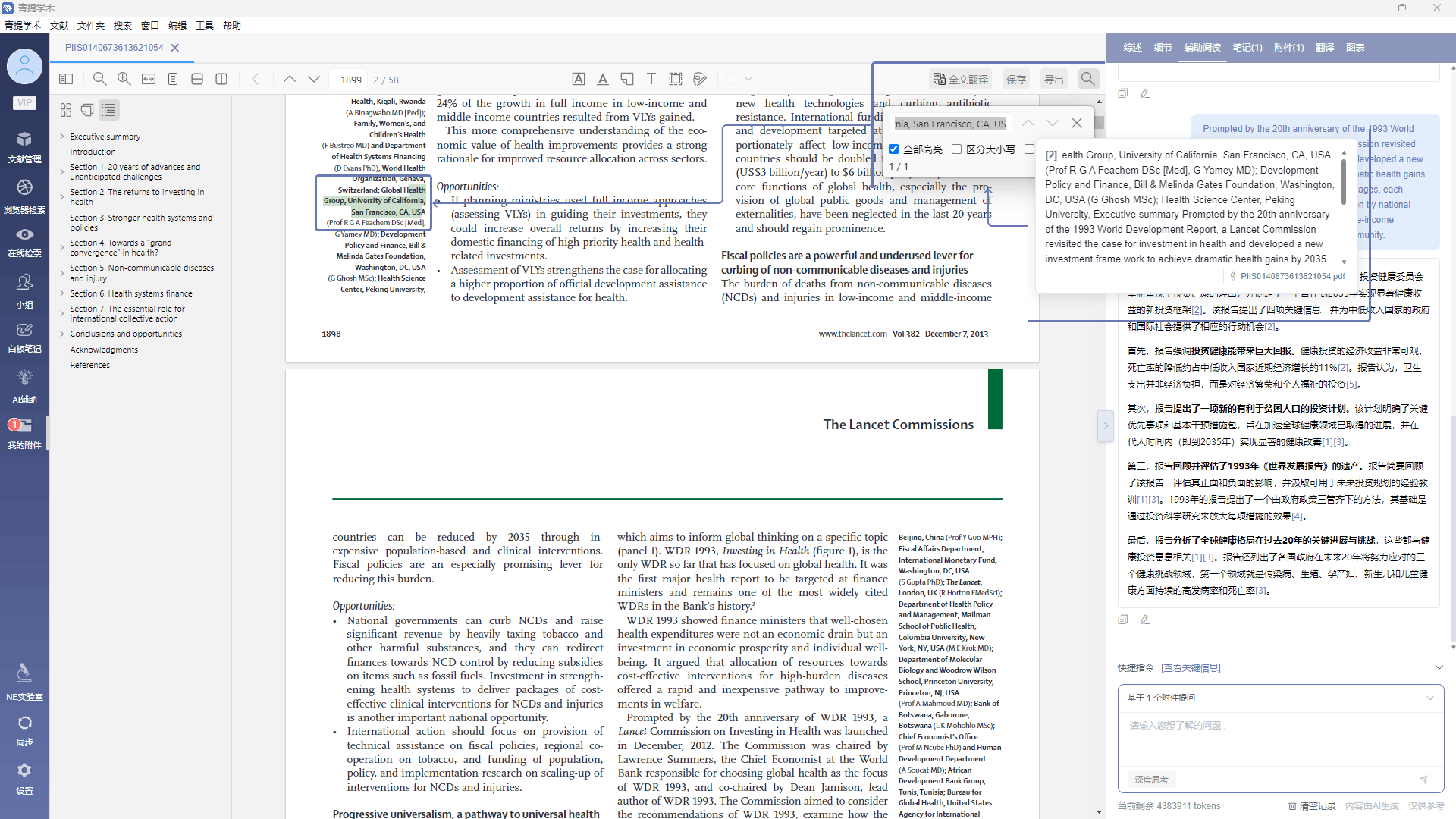Viewport: 1456px width, 819px height.
Task: Select the sticky note annotation tool
Action: (x=627, y=79)
